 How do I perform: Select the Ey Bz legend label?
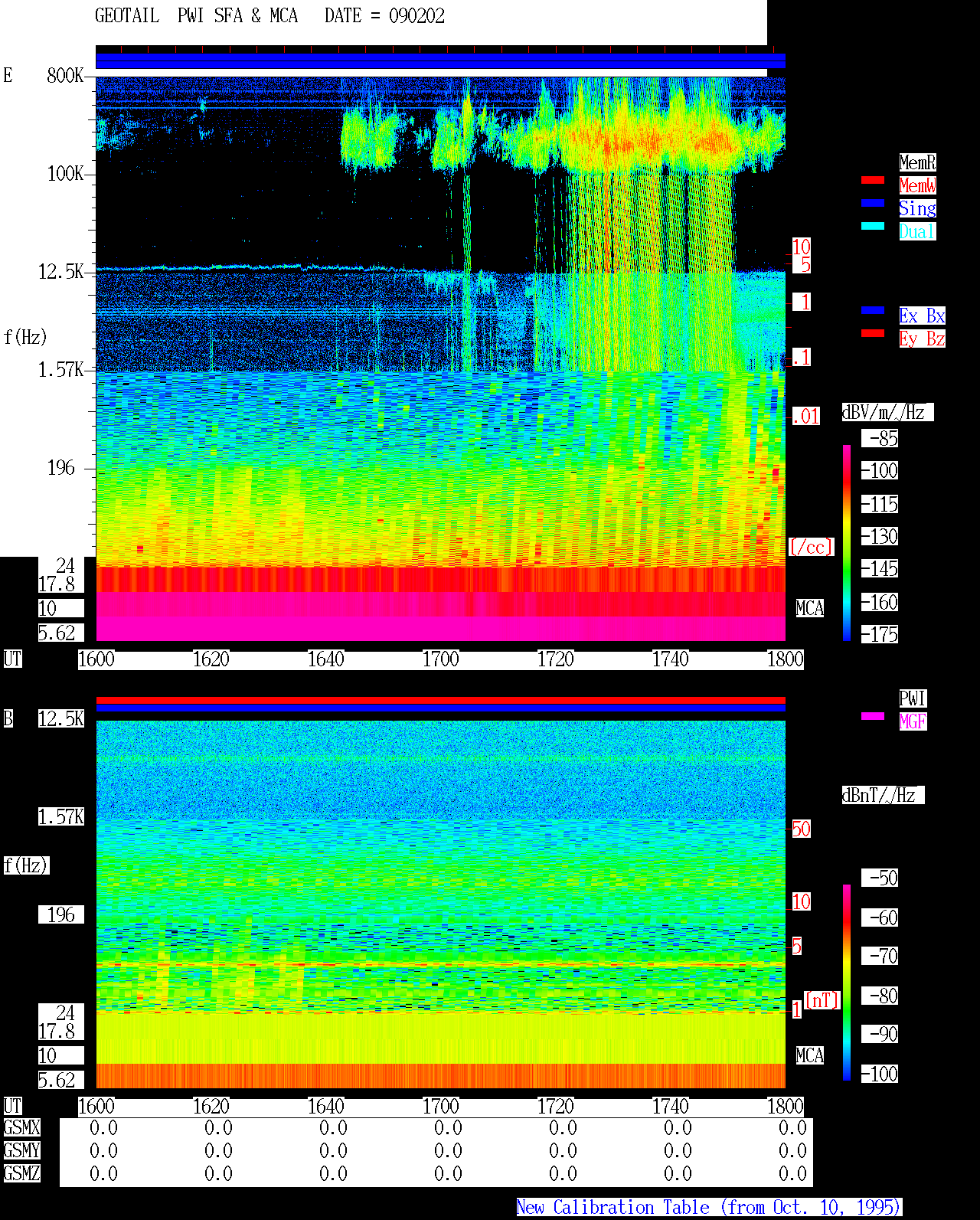tap(922, 339)
